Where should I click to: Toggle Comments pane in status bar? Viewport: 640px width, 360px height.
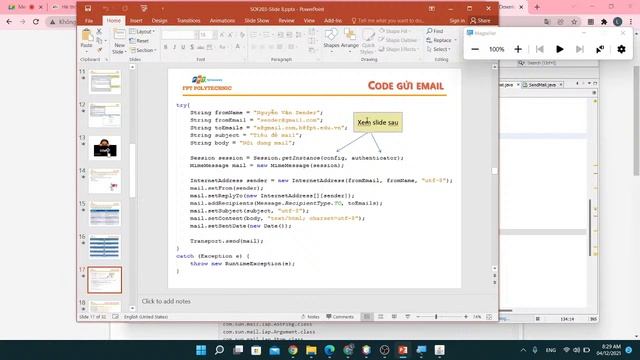[x=340, y=317]
